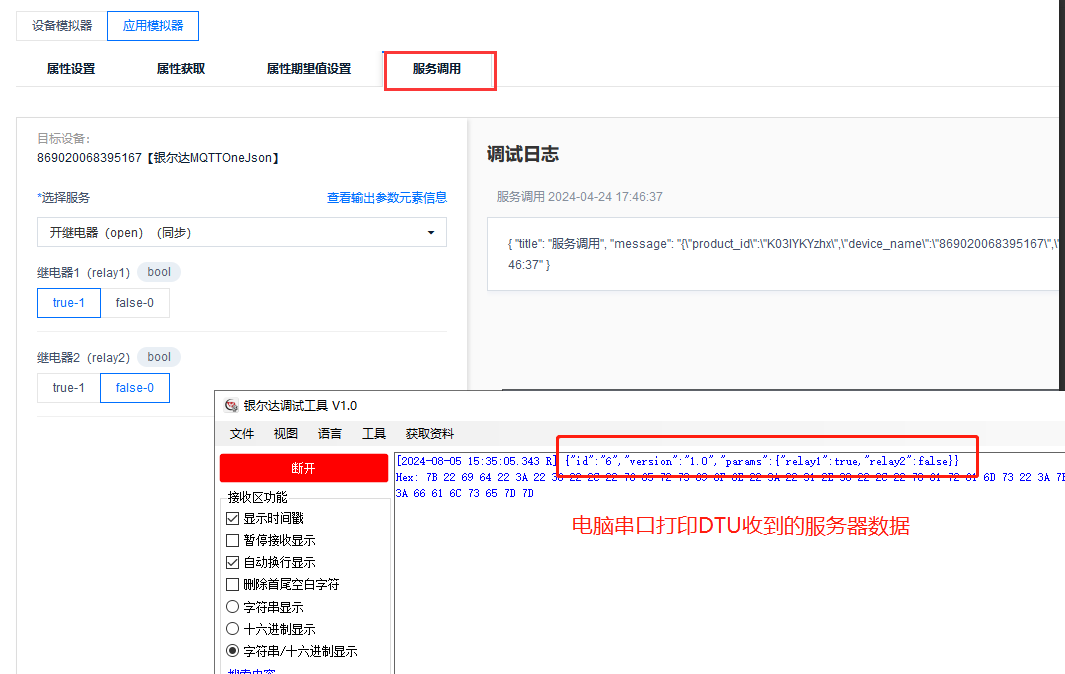Switch to the 设备模拟器 tab
The height and width of the screenshot is (674, 1065).
tap(62, 26)
